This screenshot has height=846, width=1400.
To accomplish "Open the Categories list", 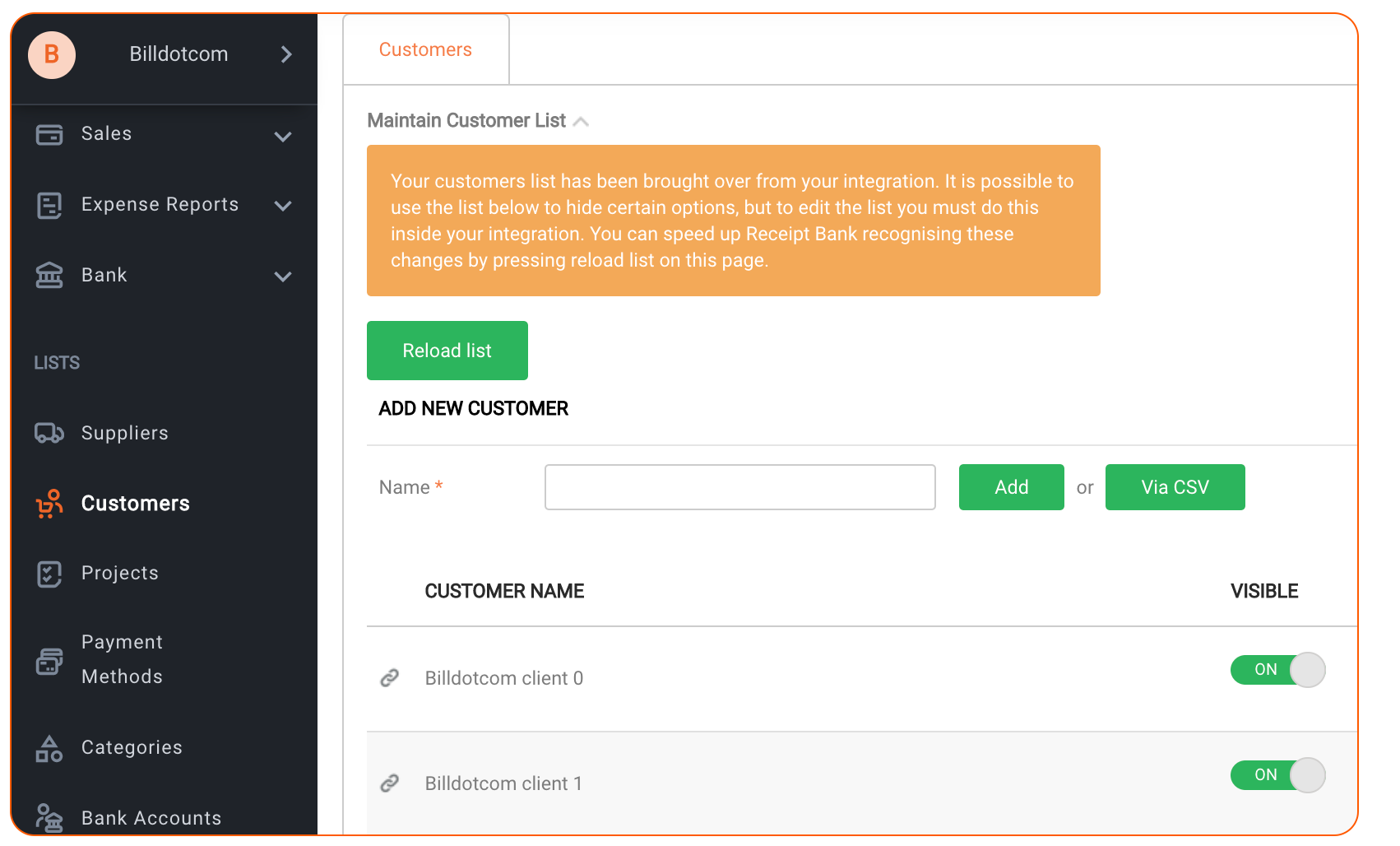I will pos(132,747).
